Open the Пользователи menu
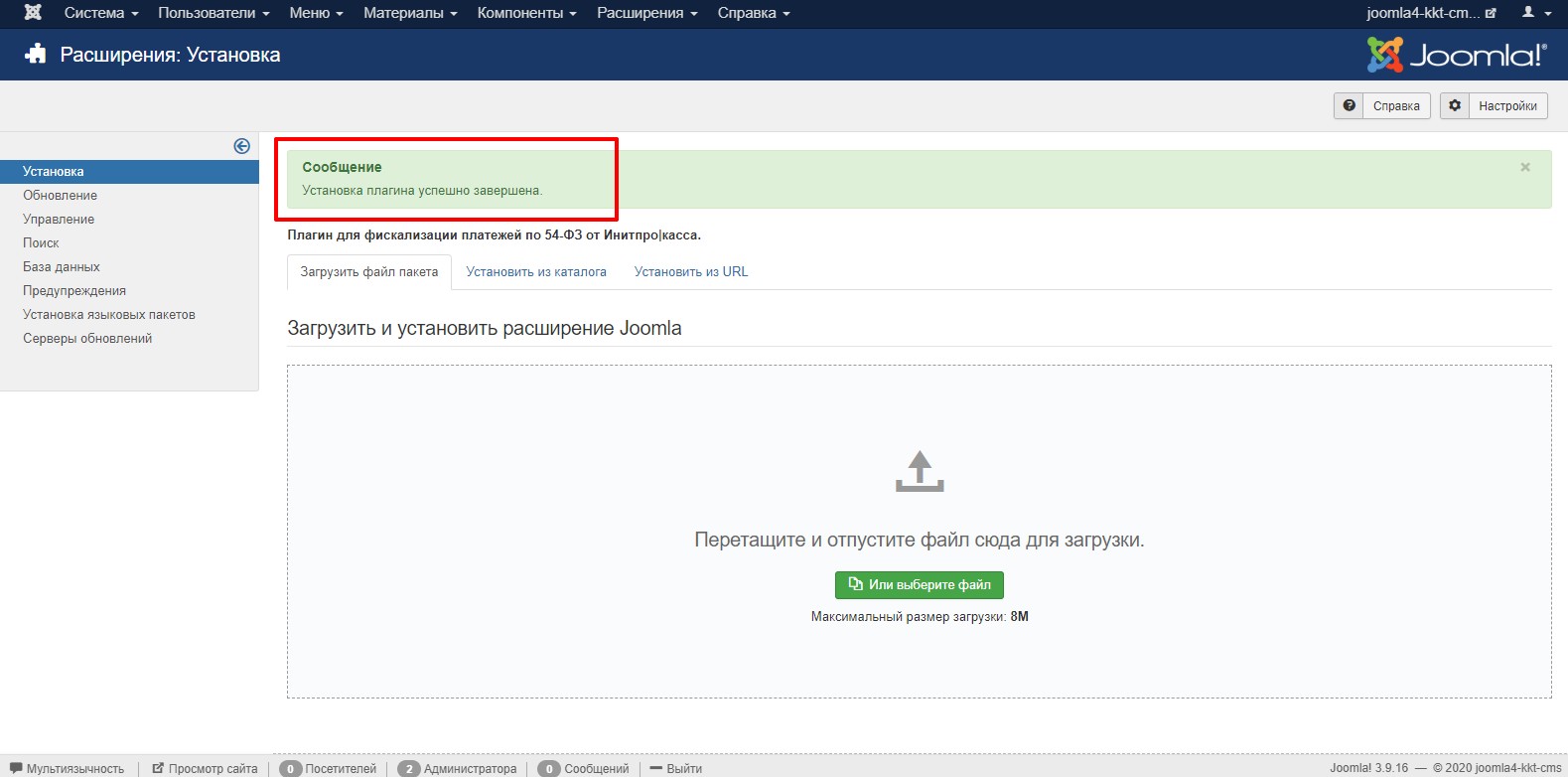This screenshot has width=1568, height=777. [214, 13]
